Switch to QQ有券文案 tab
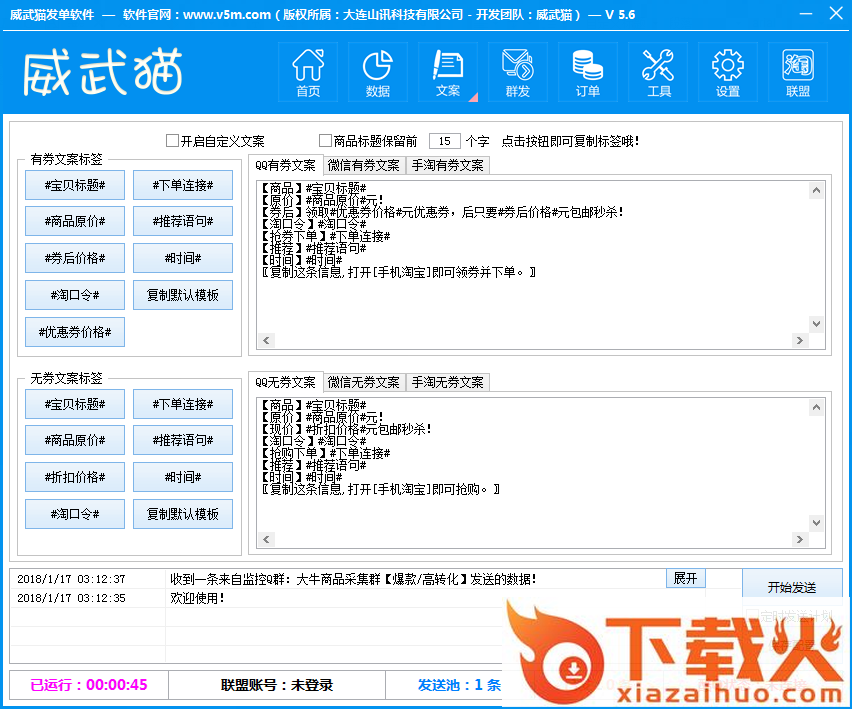This screenshot has width=852, height=709. click(285, 165)
